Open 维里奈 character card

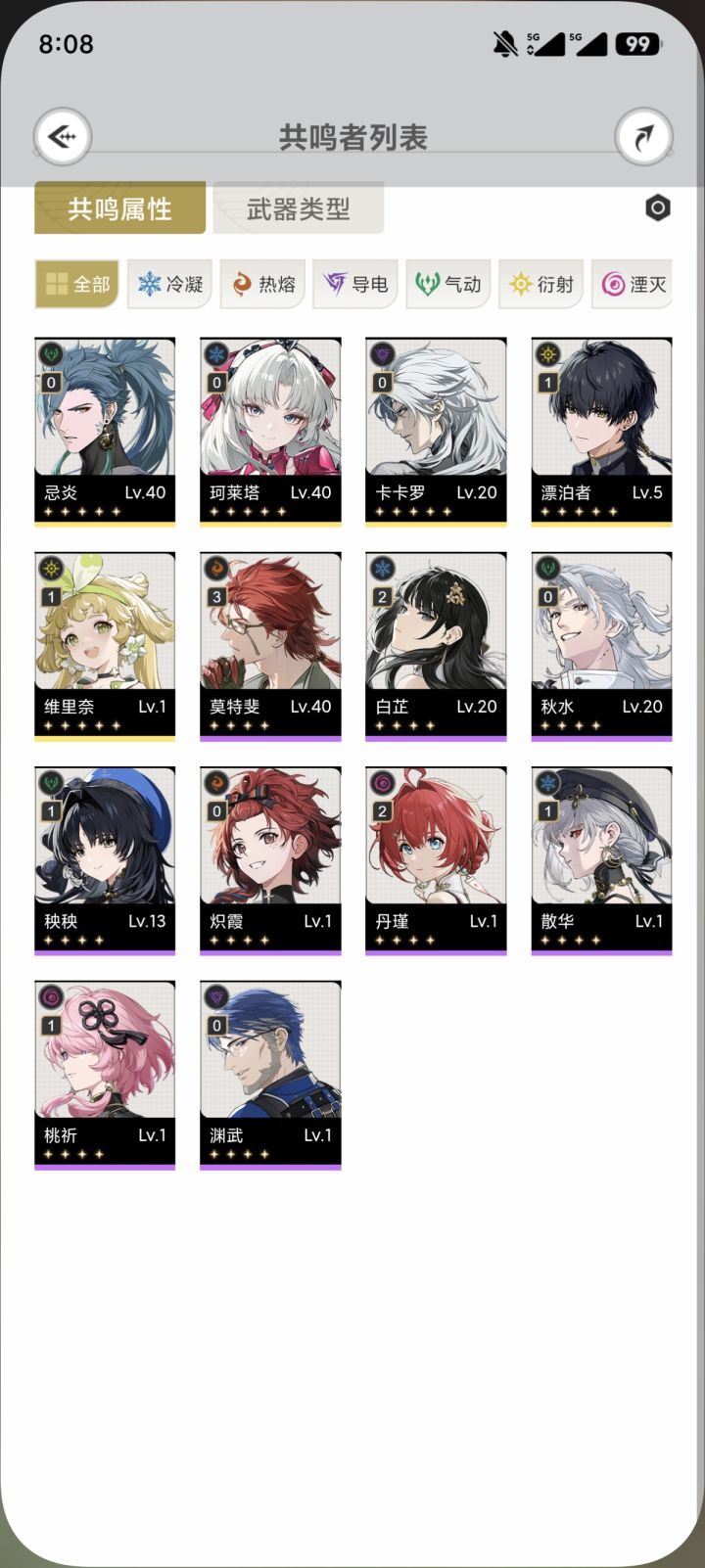click(x=105, y=647)
